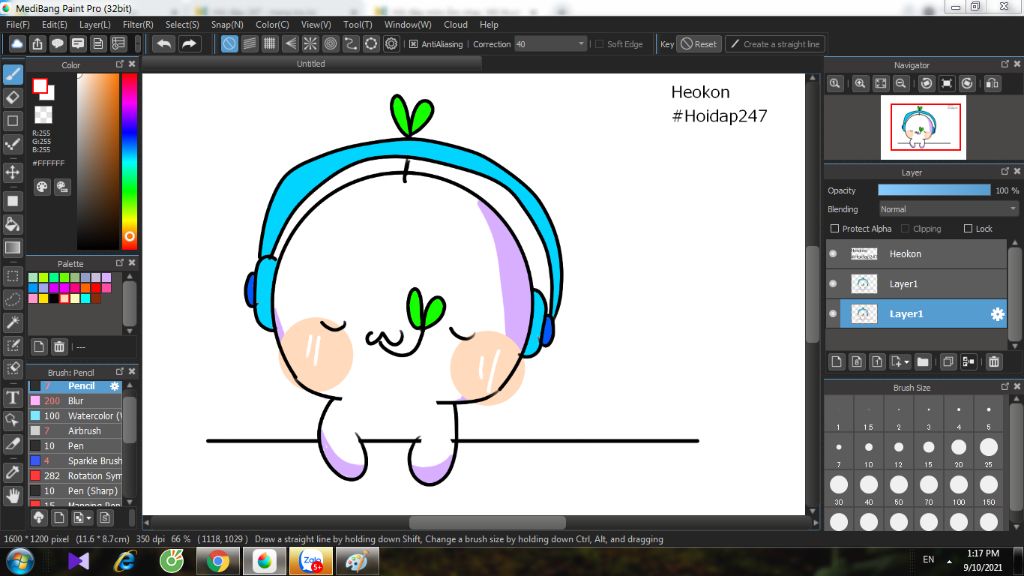Hide the Heokon layer visibility
Viewport: 1024px width, 576px height.
[x=833, y=254]
